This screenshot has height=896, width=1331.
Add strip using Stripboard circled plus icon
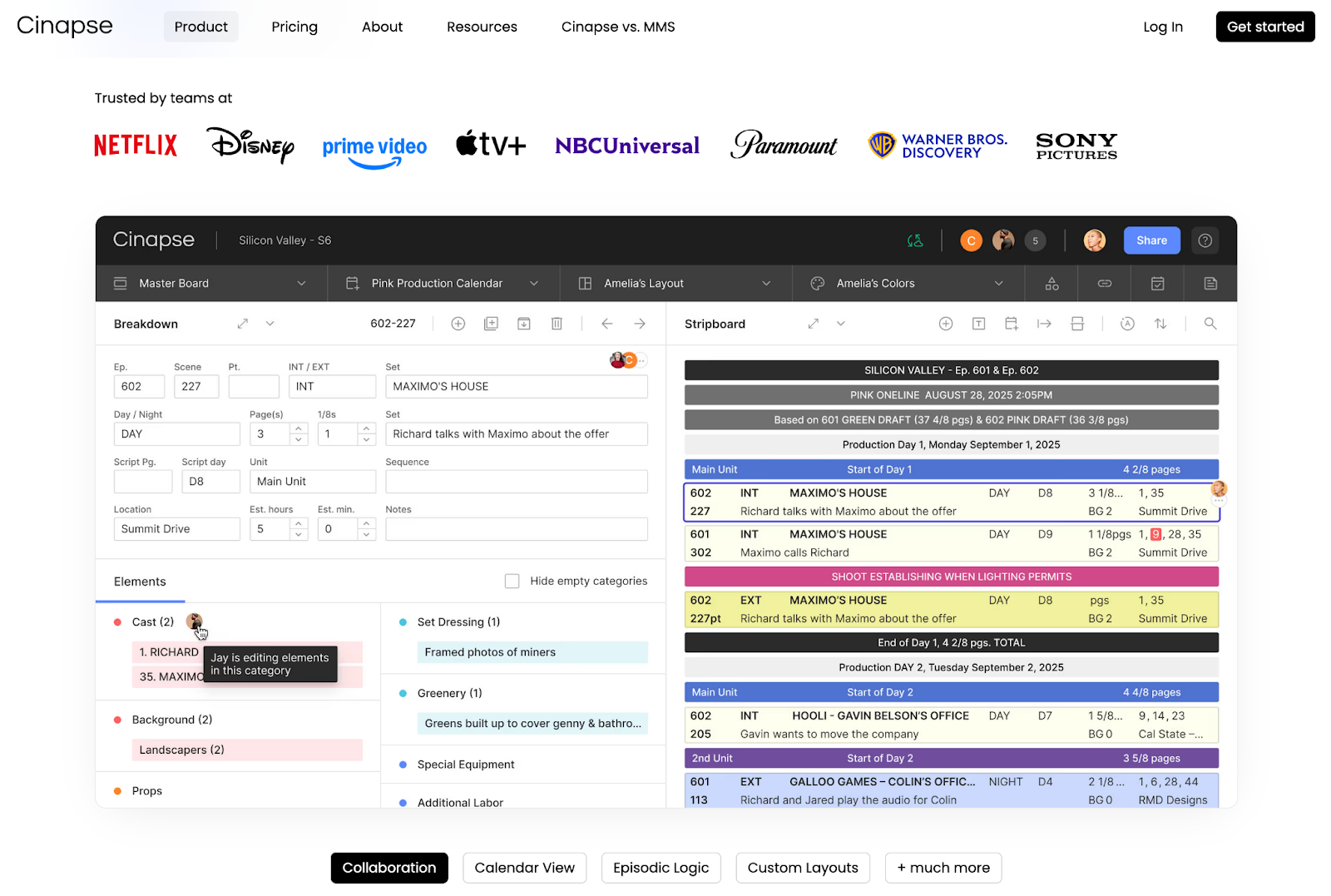946,324
